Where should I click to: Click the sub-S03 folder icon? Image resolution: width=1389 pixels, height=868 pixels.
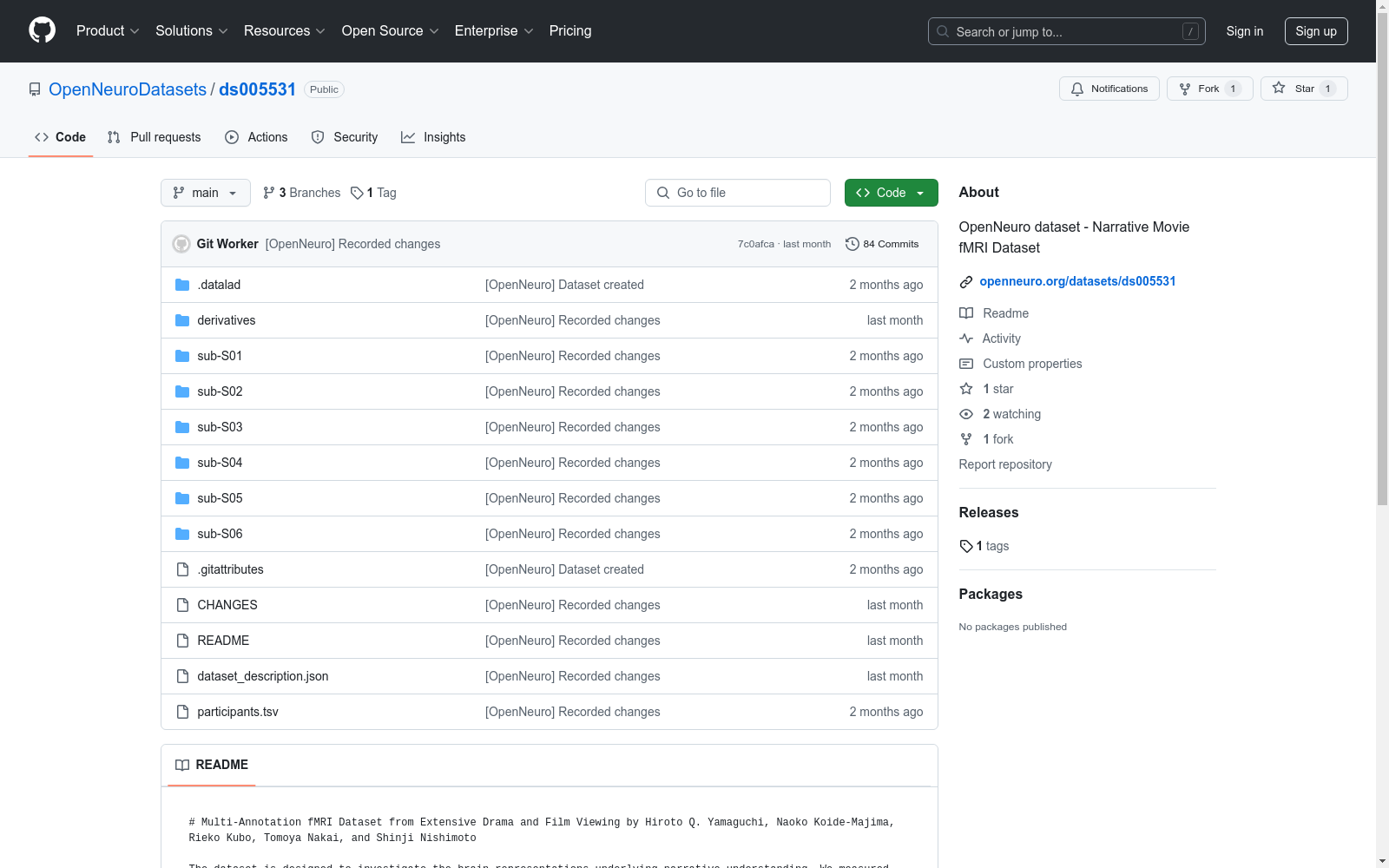point(182,427)
